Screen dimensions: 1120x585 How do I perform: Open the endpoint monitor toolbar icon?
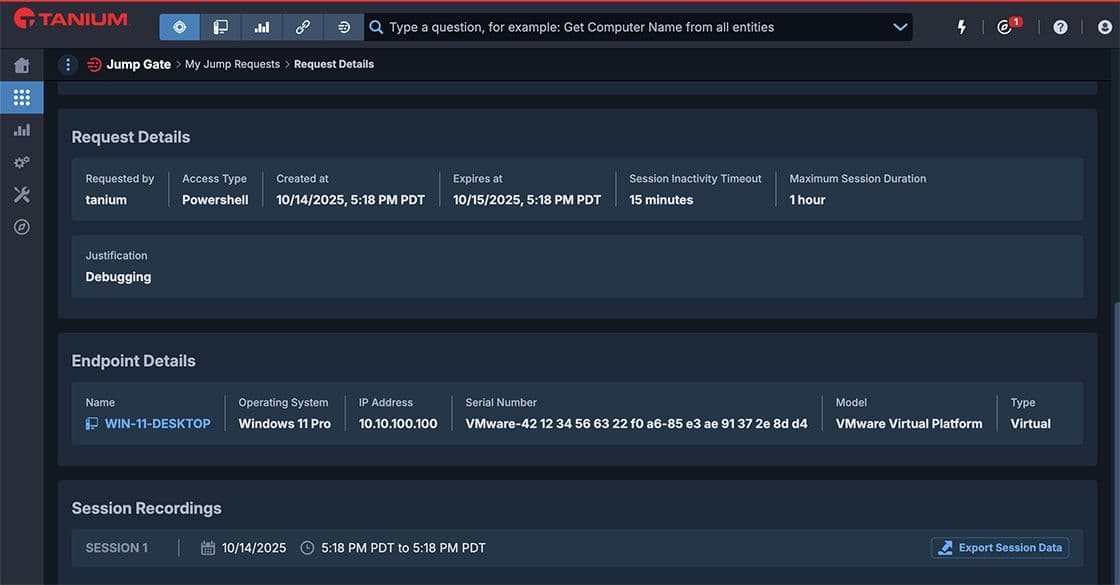(221, 27)
